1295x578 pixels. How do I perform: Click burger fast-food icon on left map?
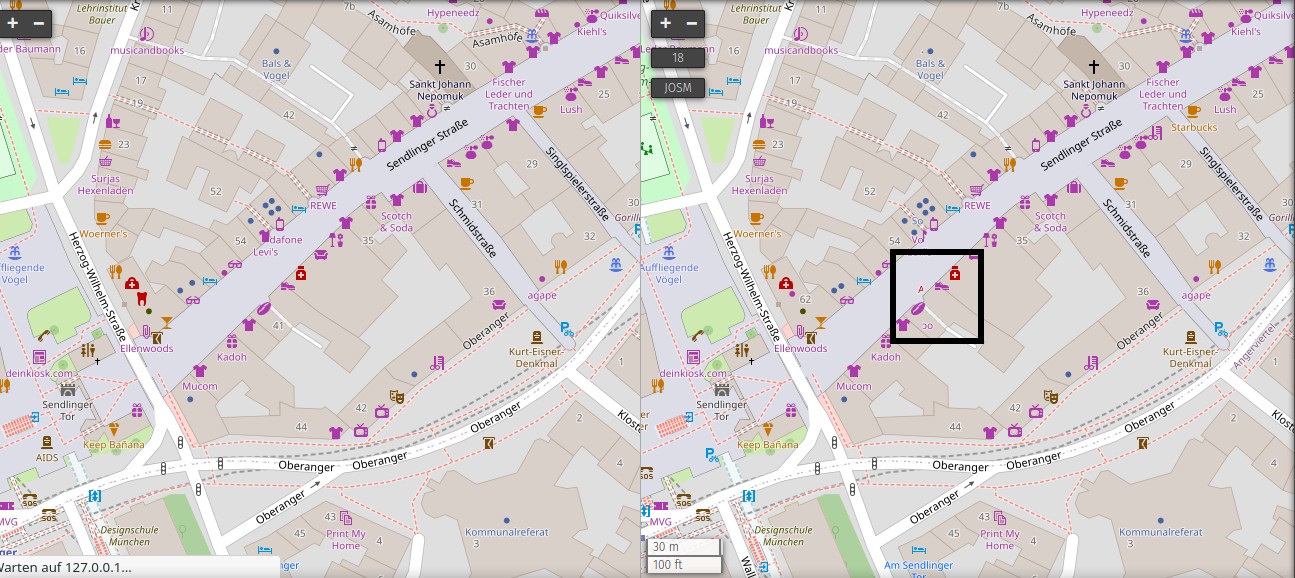105,145
